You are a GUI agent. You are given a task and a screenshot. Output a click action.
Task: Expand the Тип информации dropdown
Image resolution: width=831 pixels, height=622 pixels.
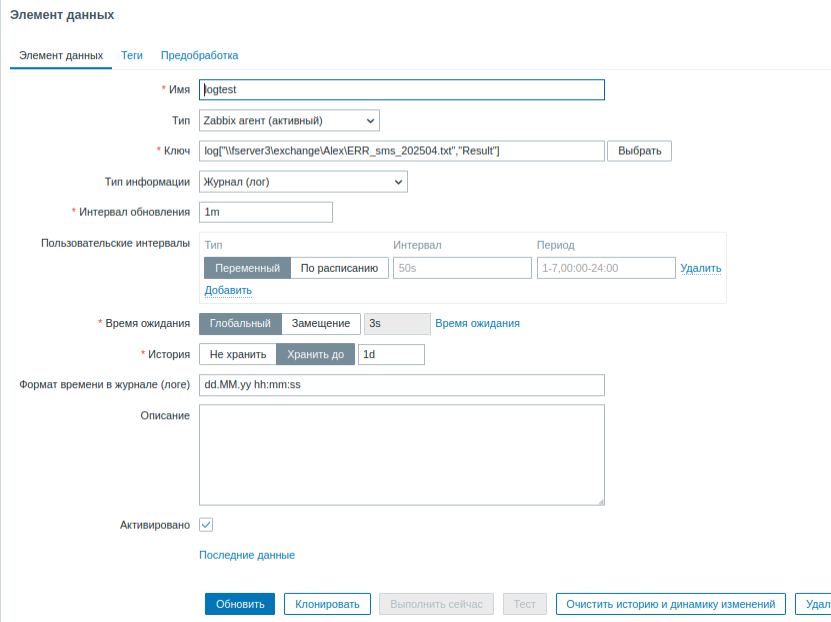[x=303, y=182]
